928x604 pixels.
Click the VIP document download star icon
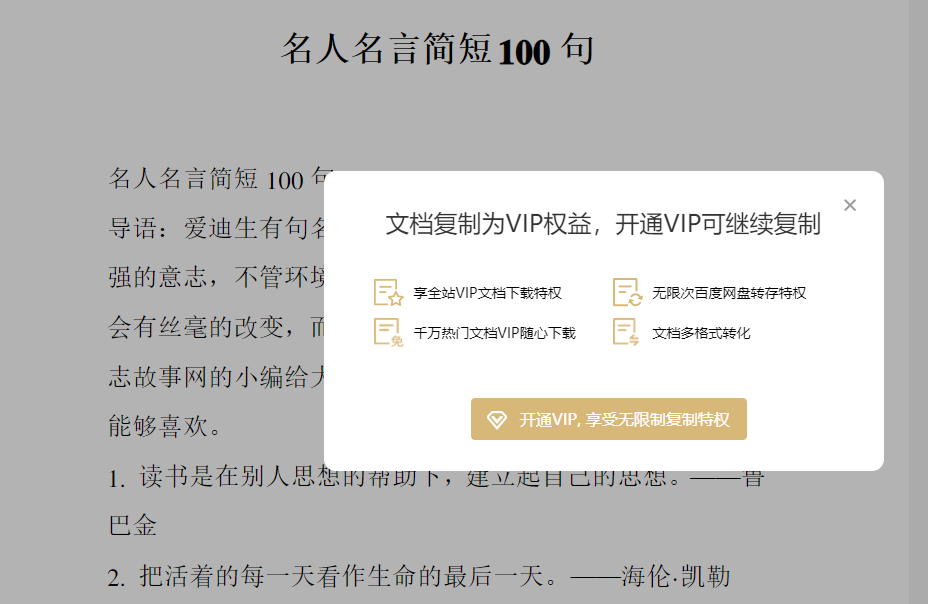click(388, 292)
